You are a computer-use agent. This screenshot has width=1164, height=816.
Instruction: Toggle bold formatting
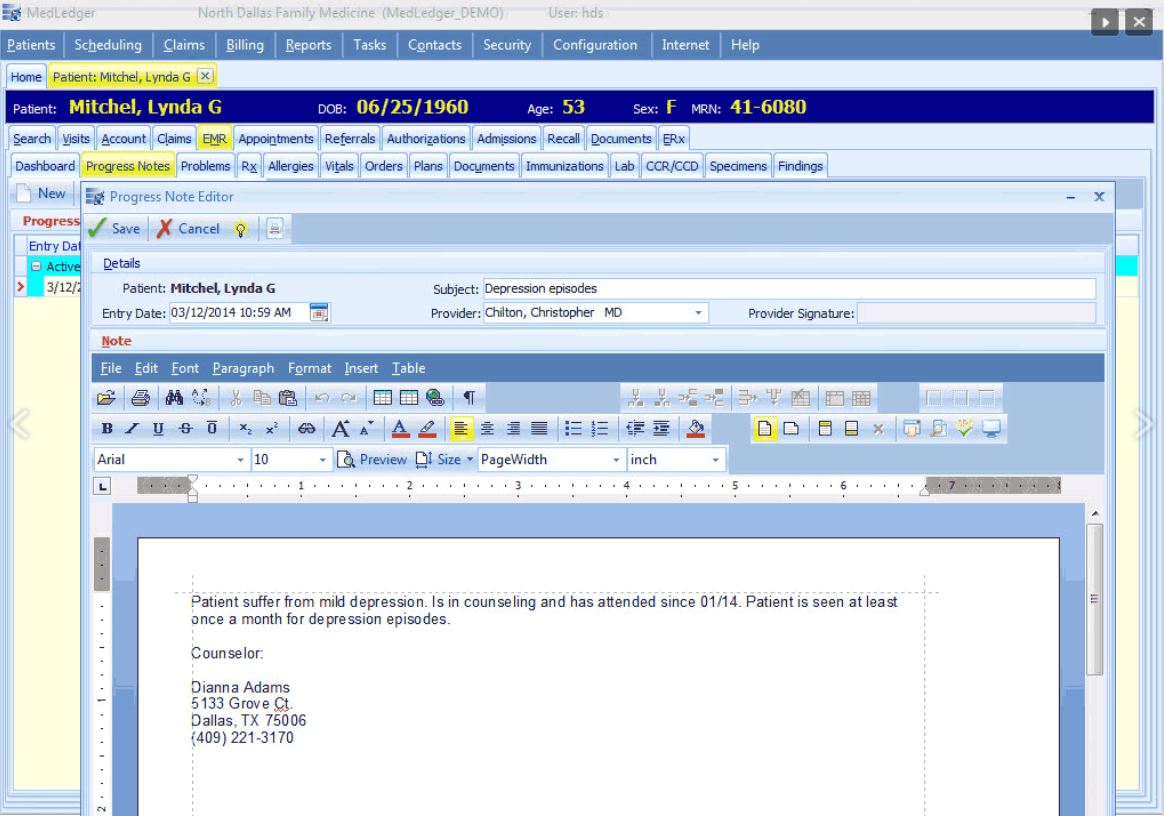tap(107, 428)
